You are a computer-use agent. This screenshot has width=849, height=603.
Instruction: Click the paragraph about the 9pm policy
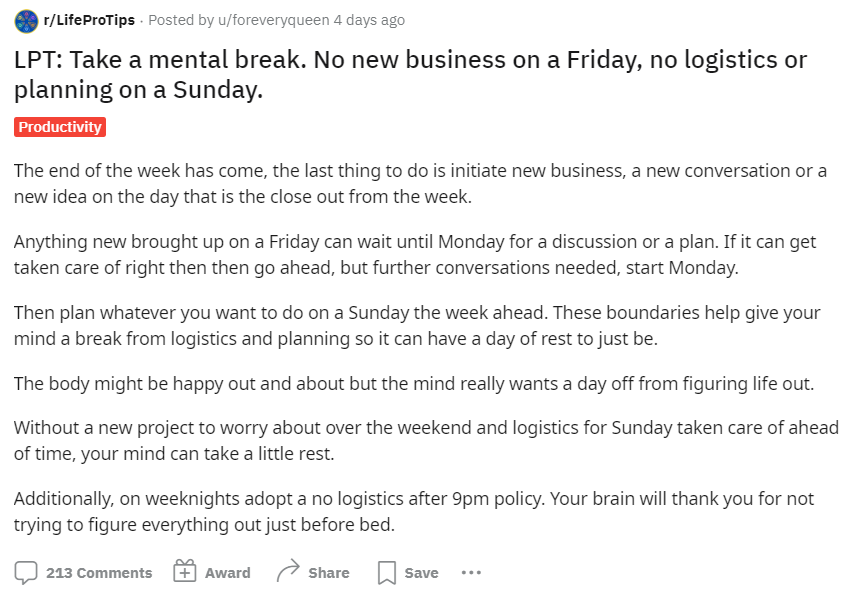pyautogui.click(x=414, y=512)
